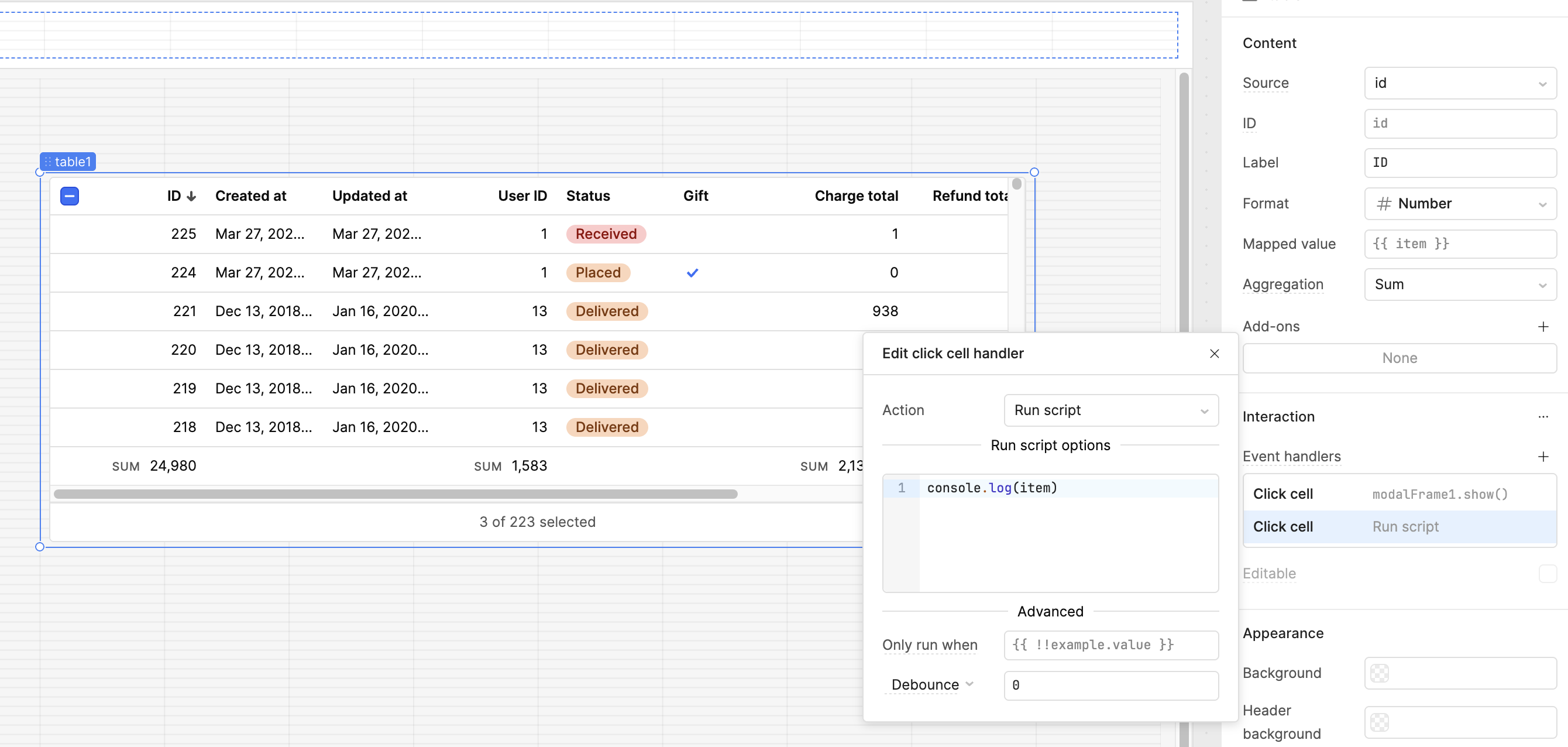
Task: Add a new event handler with plus icon
Action: [1542, 457]
